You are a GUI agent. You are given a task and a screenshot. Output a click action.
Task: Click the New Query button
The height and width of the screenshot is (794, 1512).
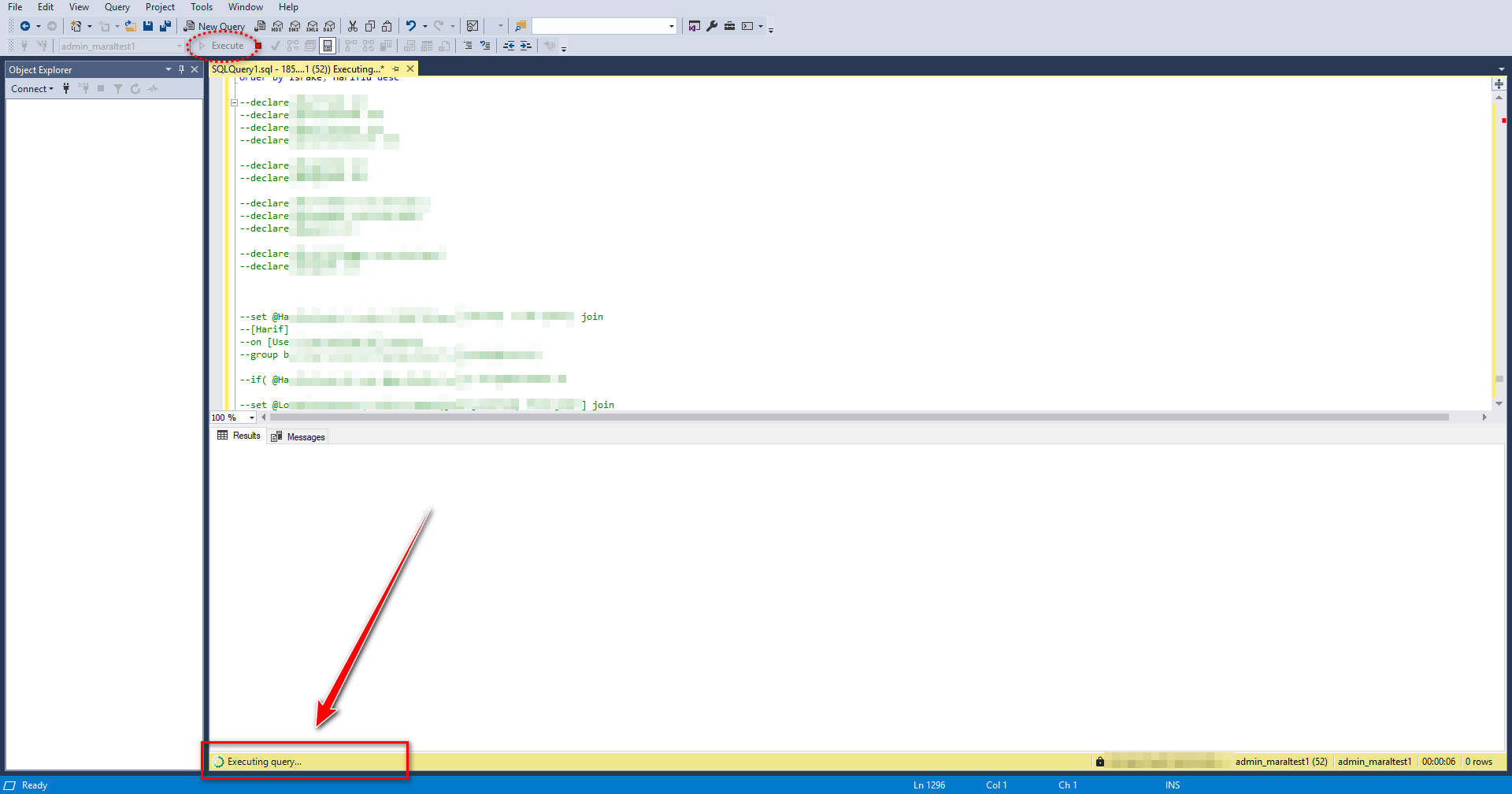click(213, 25)
